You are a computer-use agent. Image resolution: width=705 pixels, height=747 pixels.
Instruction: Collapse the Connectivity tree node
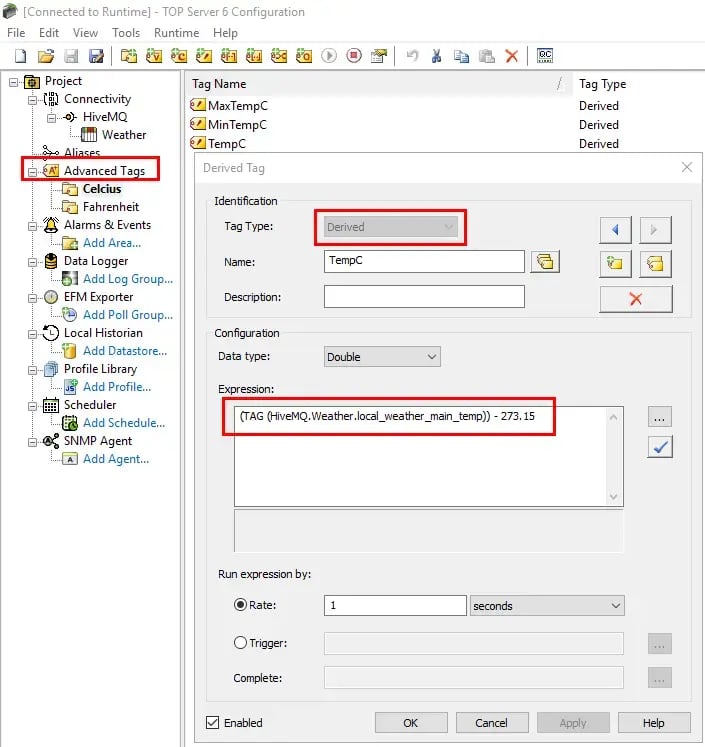(32, 100)
